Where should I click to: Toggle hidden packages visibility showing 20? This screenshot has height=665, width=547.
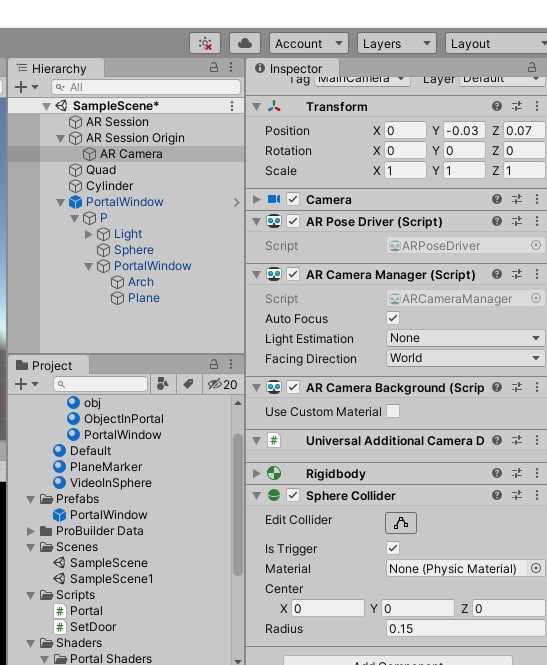(222, 384)
